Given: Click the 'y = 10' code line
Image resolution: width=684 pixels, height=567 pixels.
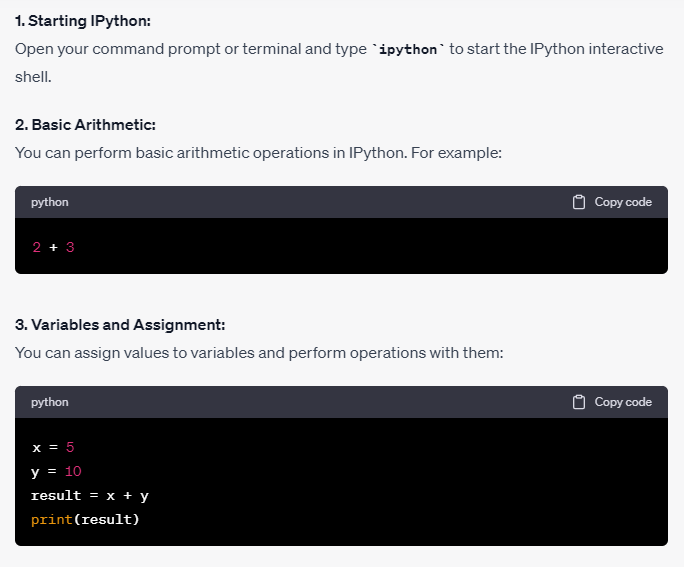Looking at the screenshot, I should 56,471.
